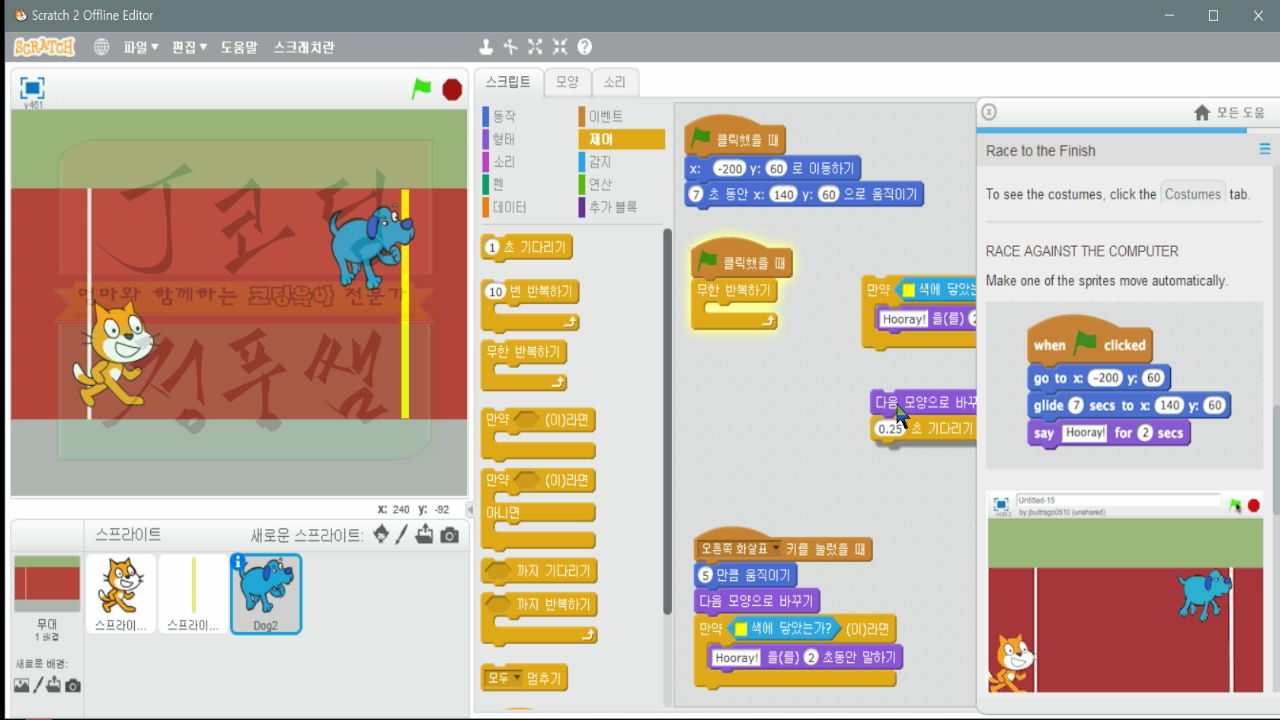Switch the stage to full screen mode

point(32,88)
